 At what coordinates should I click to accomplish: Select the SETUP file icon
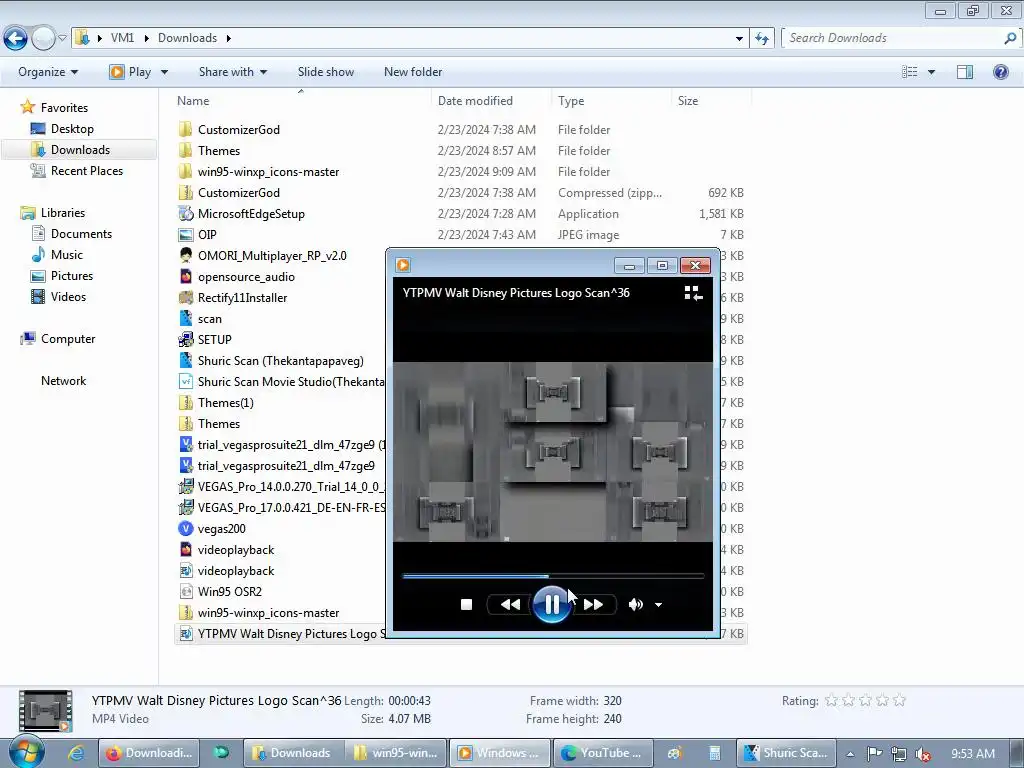pos(186,340)
